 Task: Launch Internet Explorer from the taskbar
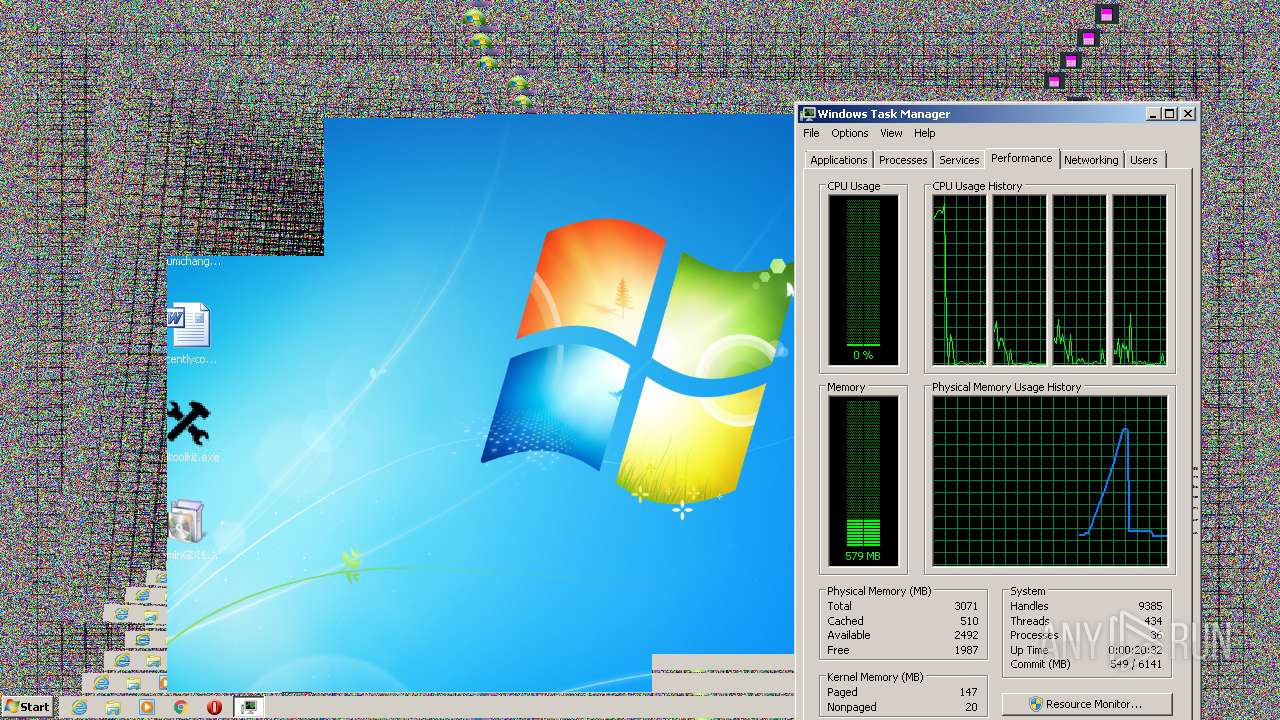pyautogui.click(x=80, y=707)
